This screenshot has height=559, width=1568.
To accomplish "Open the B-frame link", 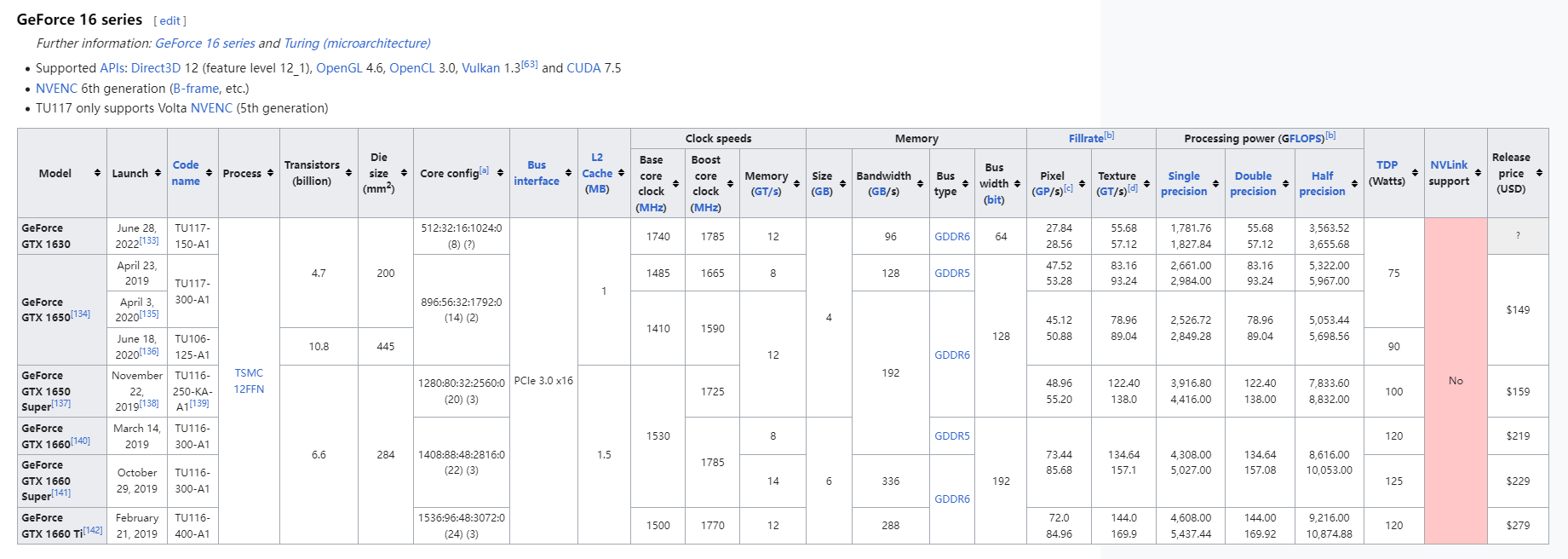I will pyautogui.click(x=197, y=89).
